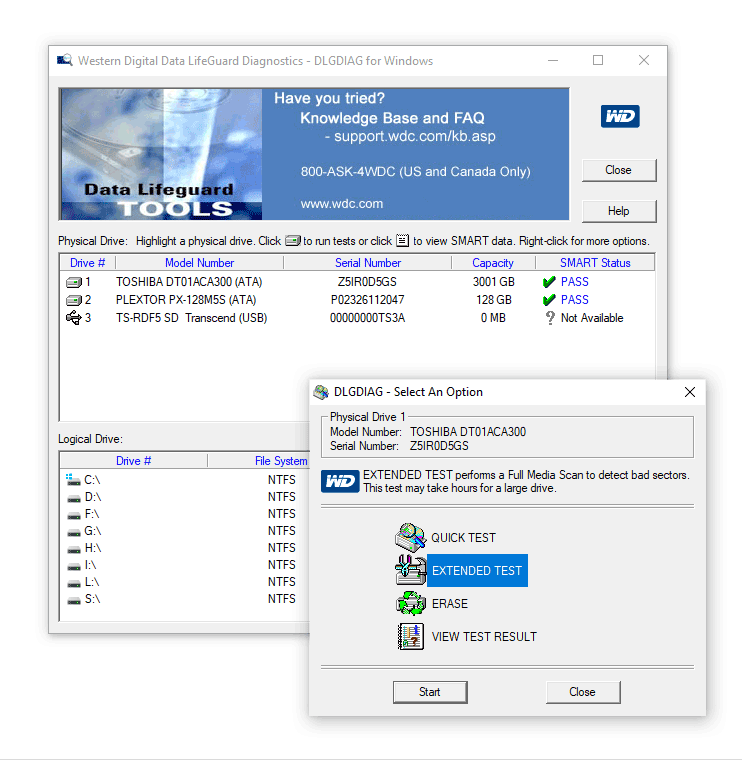Sort by SMART Status column header
Viewport: 742px width, 760px height.
(x=595, y=263)
